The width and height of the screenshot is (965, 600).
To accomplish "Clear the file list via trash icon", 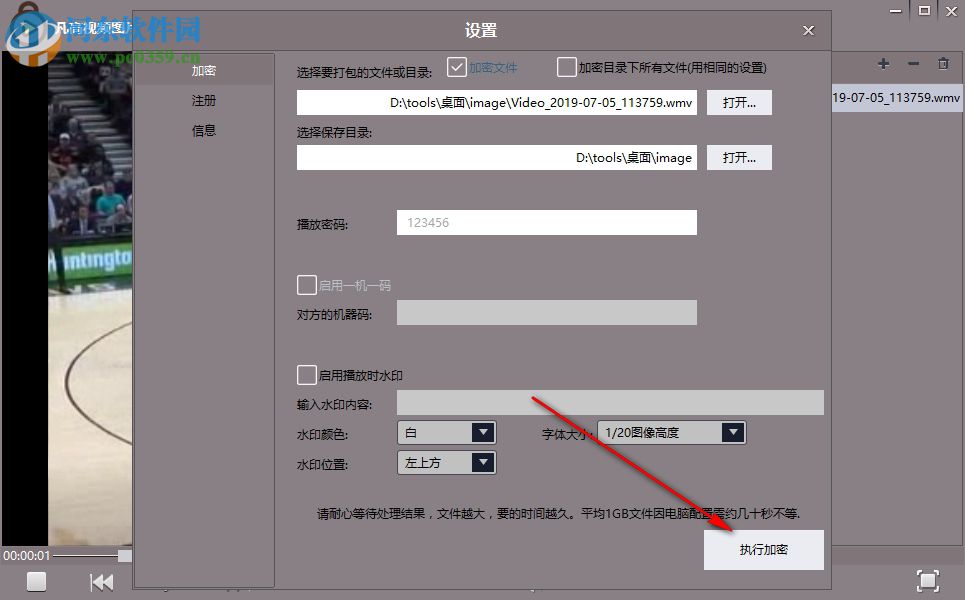I will (x=941, y=63).
